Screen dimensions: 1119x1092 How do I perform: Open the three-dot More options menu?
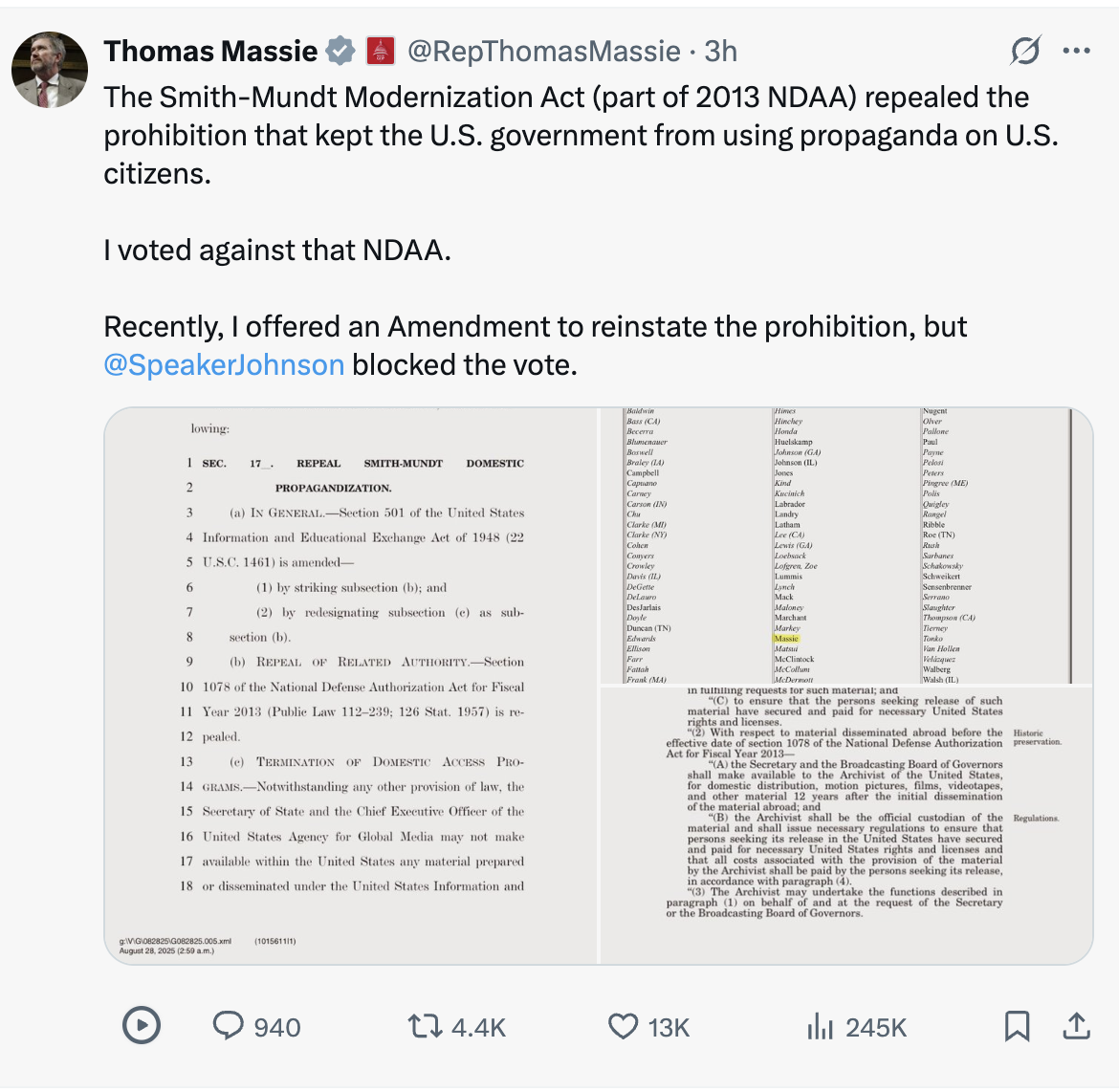click(1077, 51)
